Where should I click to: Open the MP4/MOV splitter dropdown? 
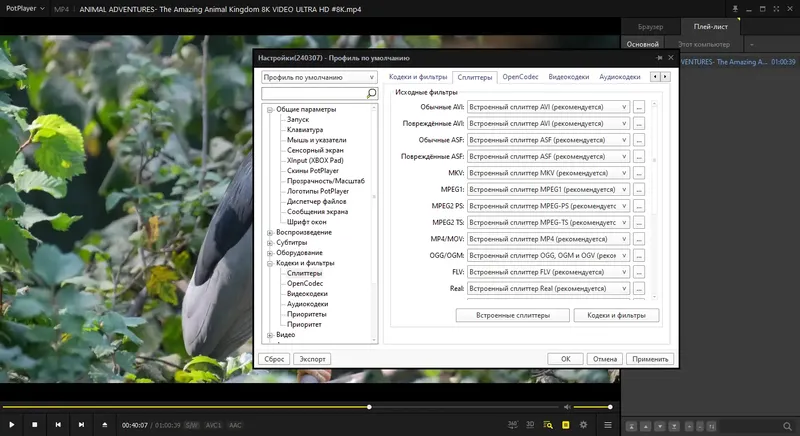[548, 239]
